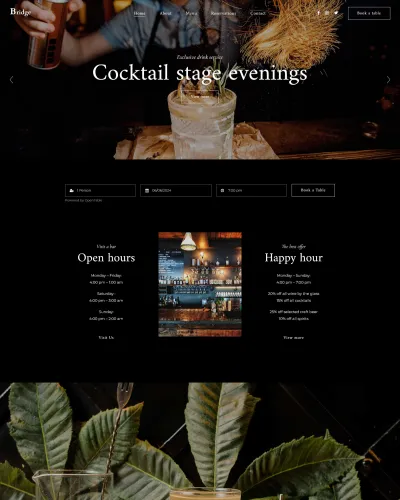Open the Menu navigation item
The image size is (400, 500).
pos(191,13)
